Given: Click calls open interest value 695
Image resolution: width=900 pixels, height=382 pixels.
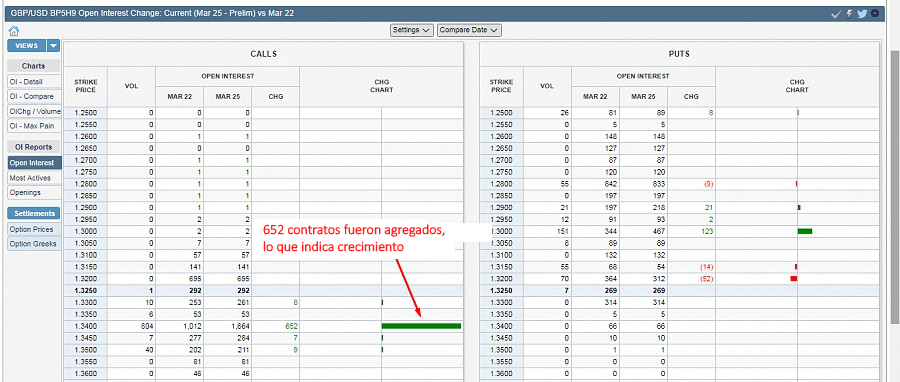Looking at the screenshot, I should [195, 279].
